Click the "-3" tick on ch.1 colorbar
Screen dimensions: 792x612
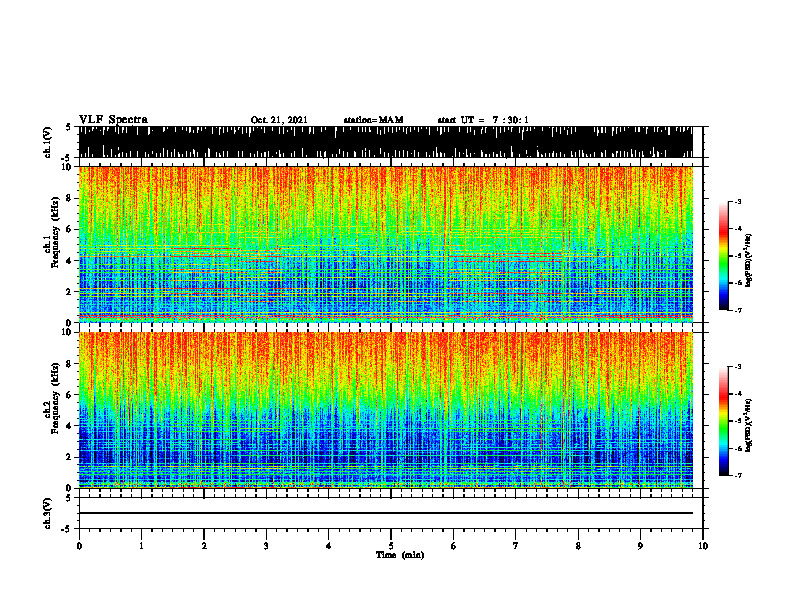[738, 201]
